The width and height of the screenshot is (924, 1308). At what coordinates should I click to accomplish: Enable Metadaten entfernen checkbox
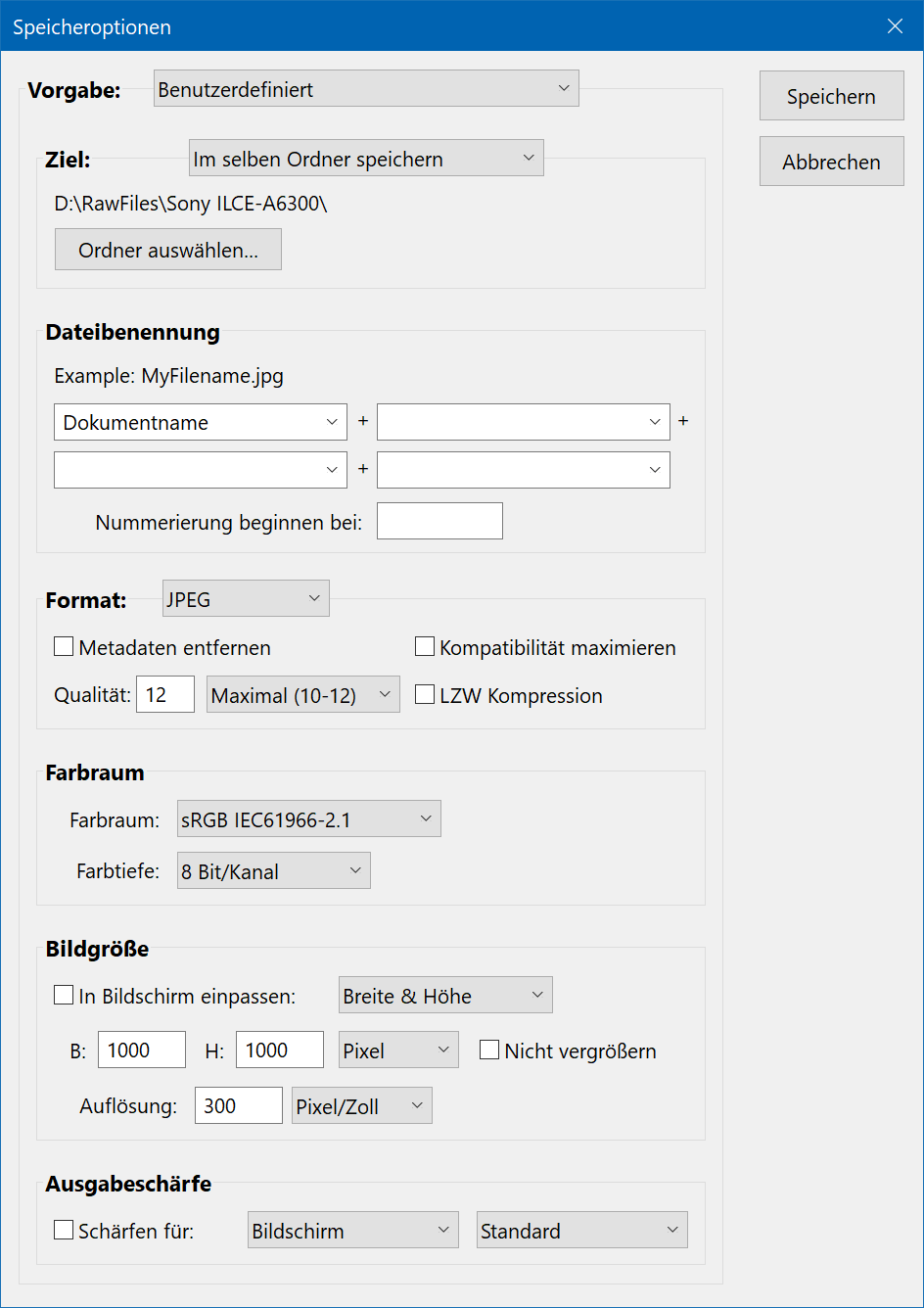[x=64, y=647]
